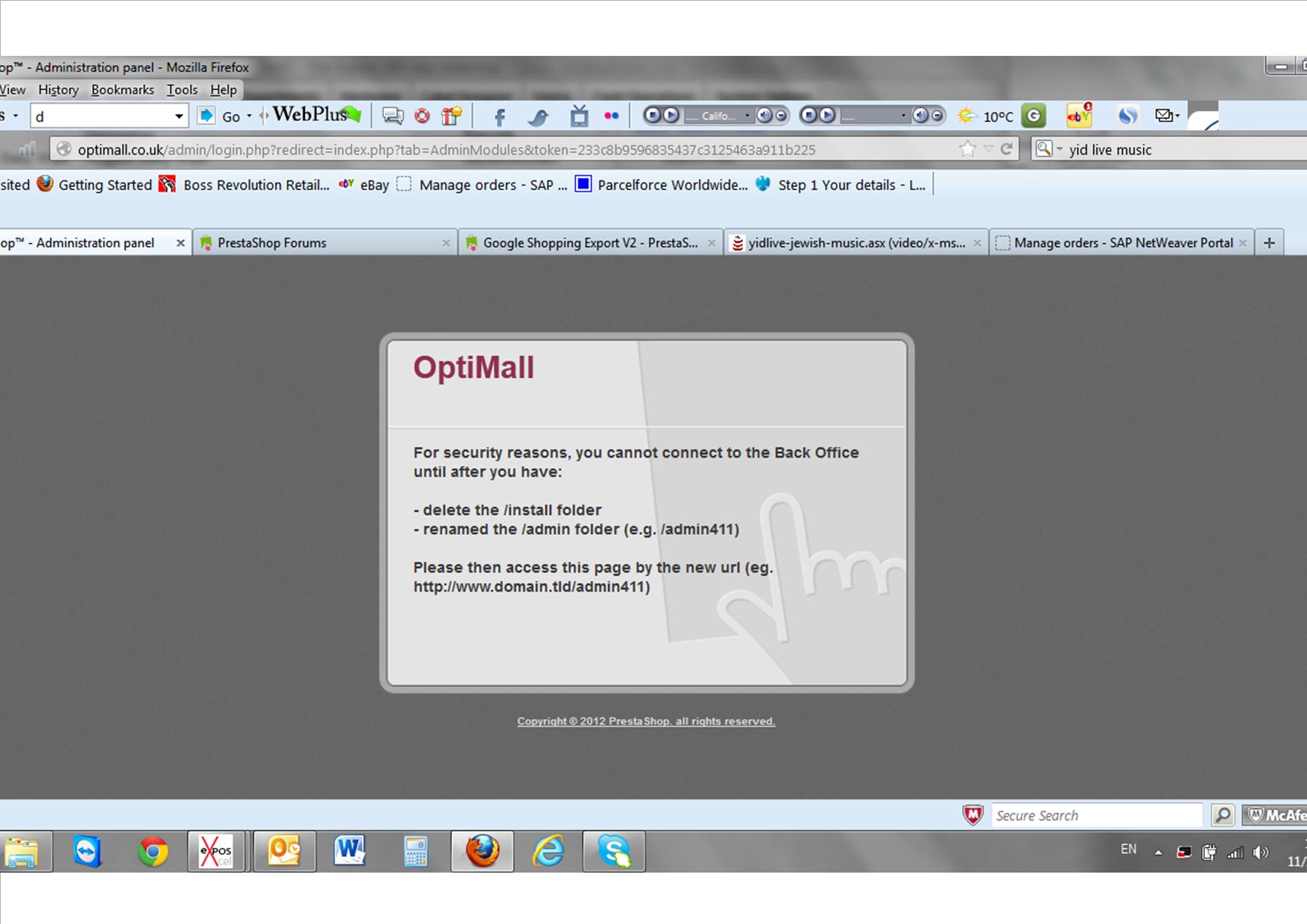The width and height of the screenshot is (1307, 924).
Task: Stop the second radio player
Action: pyautogui.click(x=809, y=115)
